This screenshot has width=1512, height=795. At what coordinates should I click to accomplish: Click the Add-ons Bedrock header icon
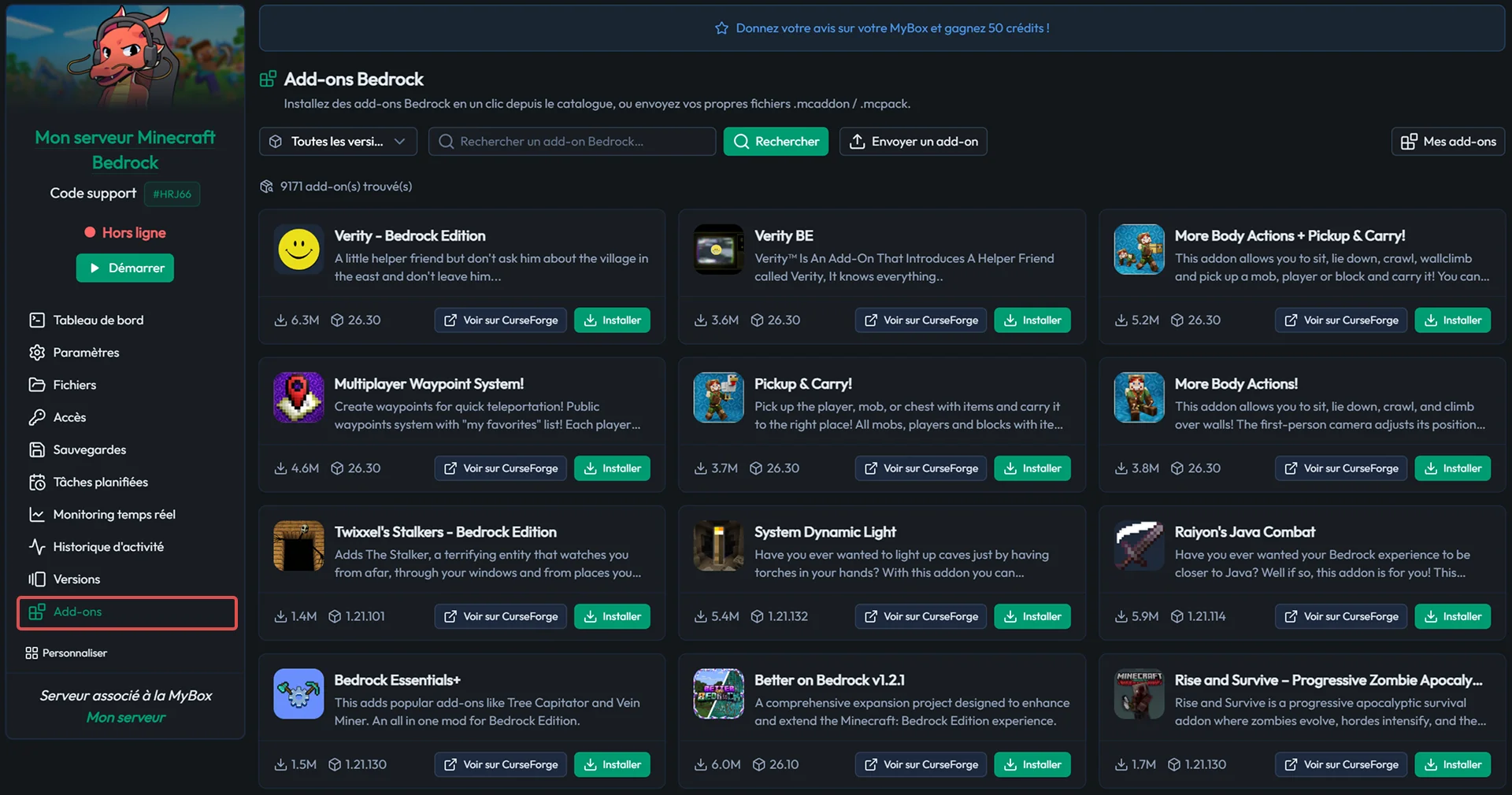268,79
